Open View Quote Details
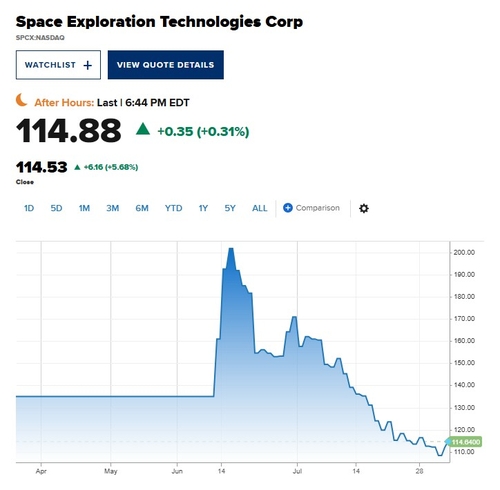 tap(166, 65)
